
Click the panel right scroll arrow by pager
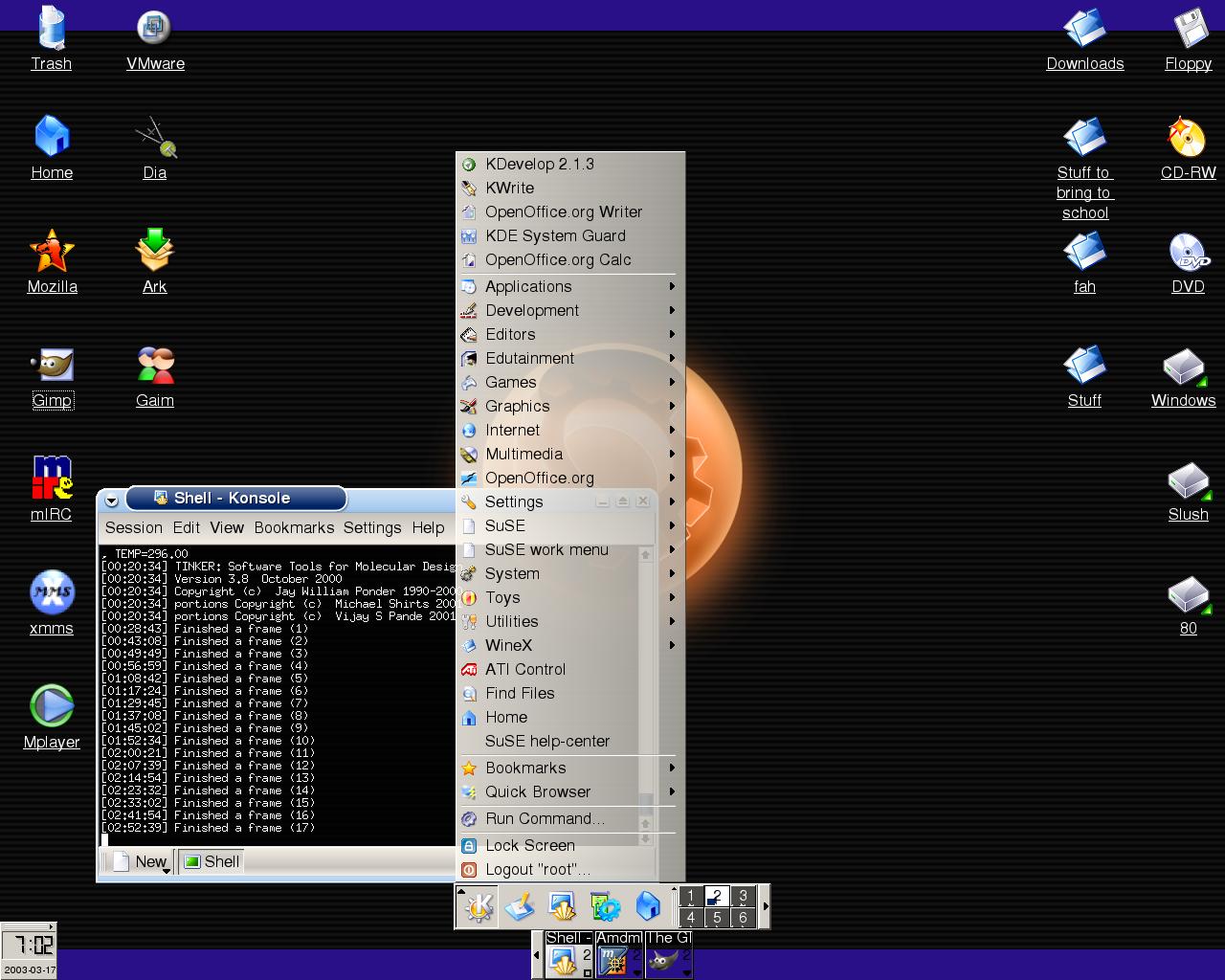764,906
